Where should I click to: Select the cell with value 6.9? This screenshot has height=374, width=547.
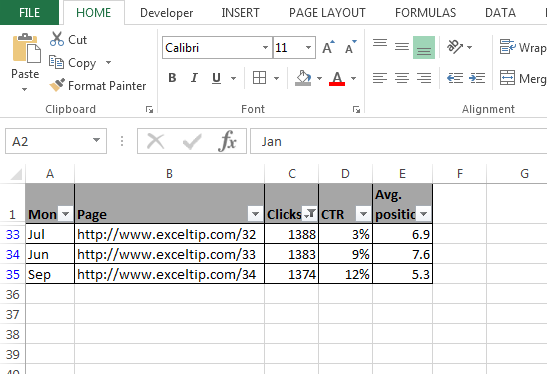[403, 234]
